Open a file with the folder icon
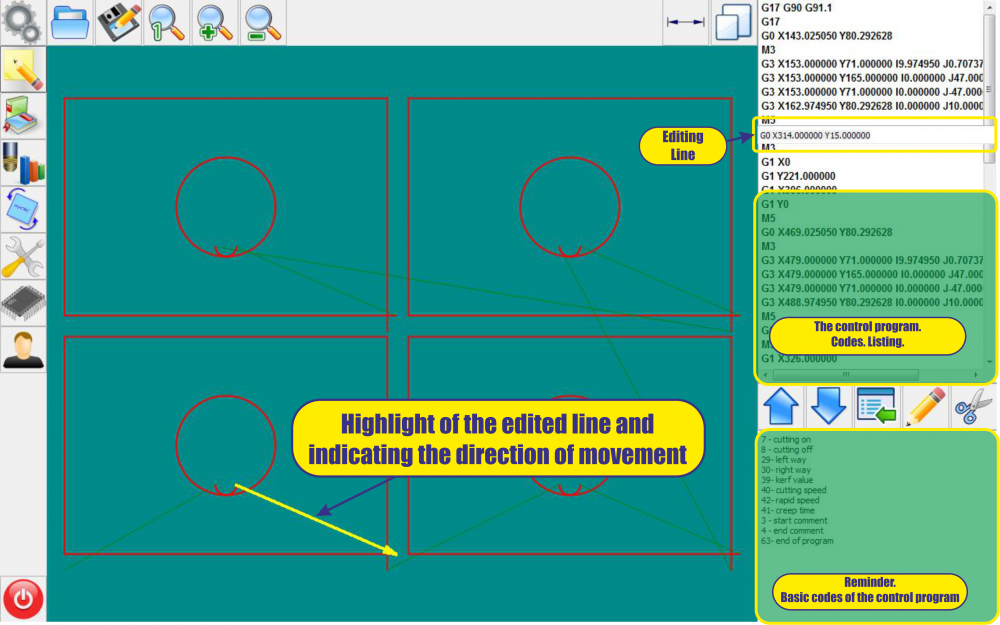The image size is (1000, 625). coord(70,22)
